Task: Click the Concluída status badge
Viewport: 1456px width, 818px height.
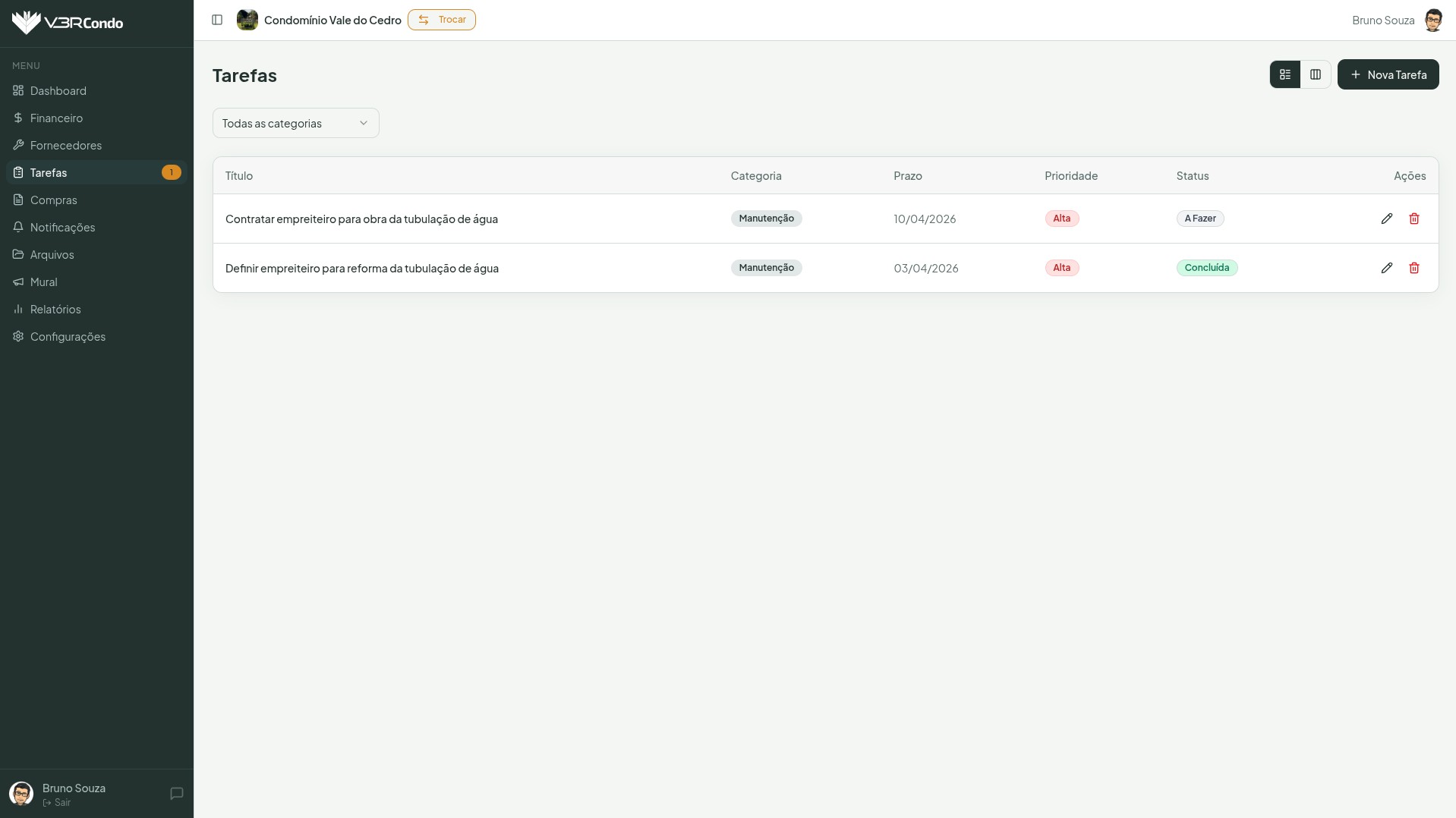Action: 1206,268
